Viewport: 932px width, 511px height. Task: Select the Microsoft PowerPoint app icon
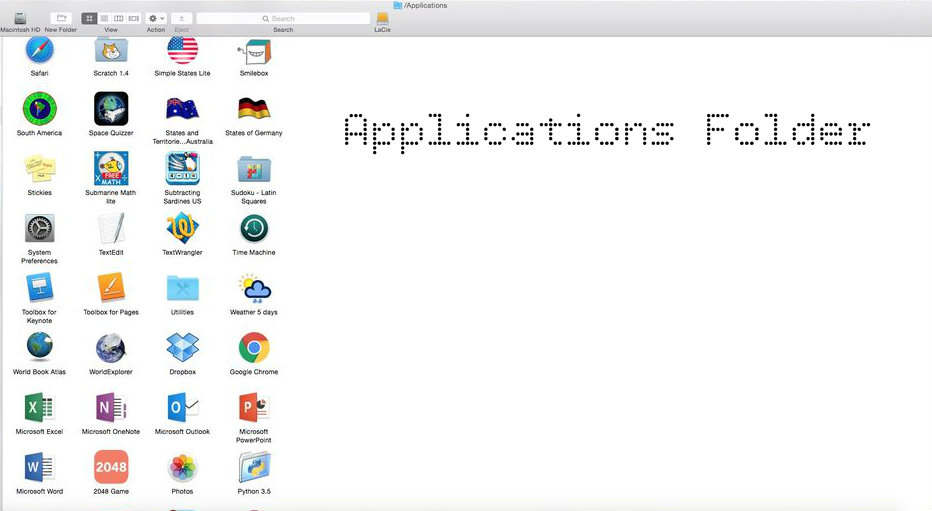[x=254, y=408]
